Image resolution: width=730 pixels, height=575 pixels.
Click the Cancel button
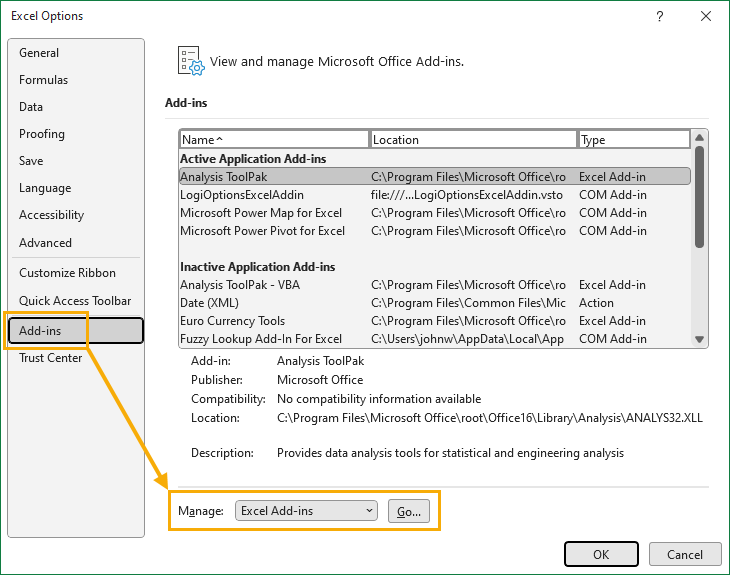(685, 554)
